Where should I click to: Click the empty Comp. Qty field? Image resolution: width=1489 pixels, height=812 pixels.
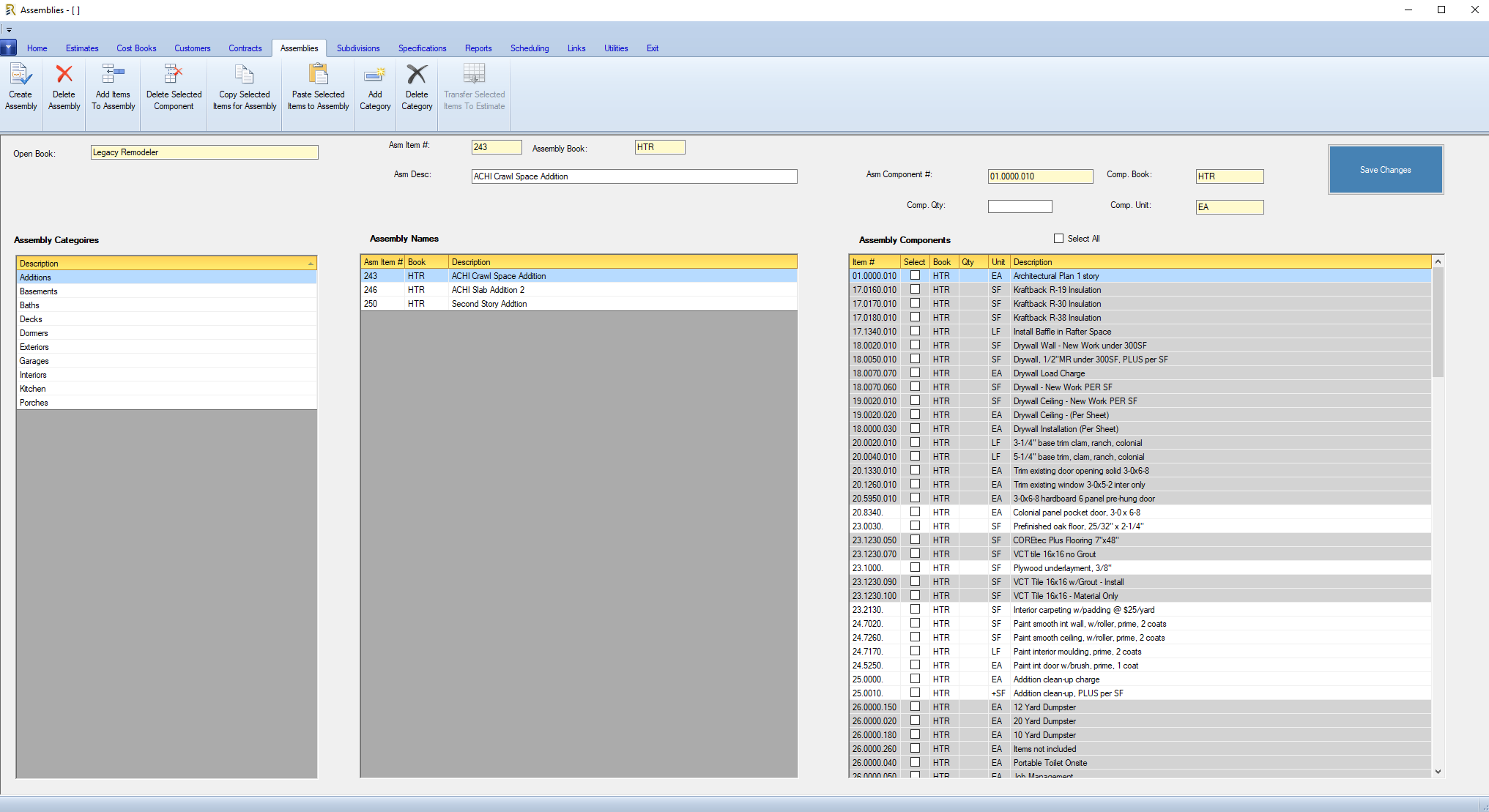tap(1020, 206)
